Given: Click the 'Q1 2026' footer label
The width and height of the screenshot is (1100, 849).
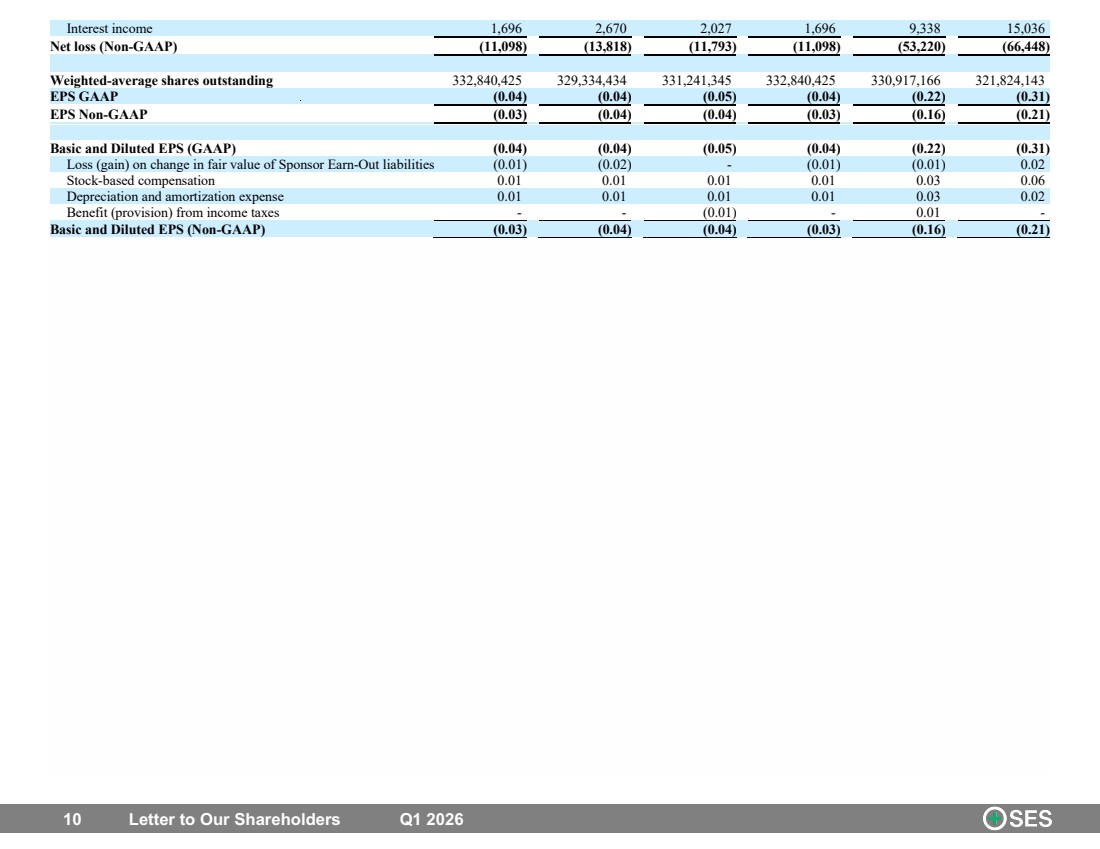Looking at the screenshot, I should 431,820.
